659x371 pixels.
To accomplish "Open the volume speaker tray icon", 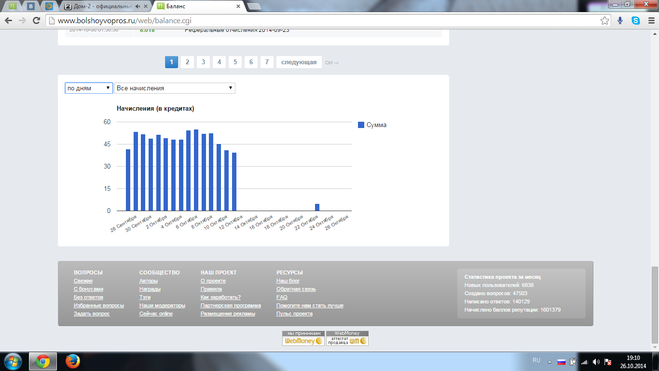I will point(596,362).
